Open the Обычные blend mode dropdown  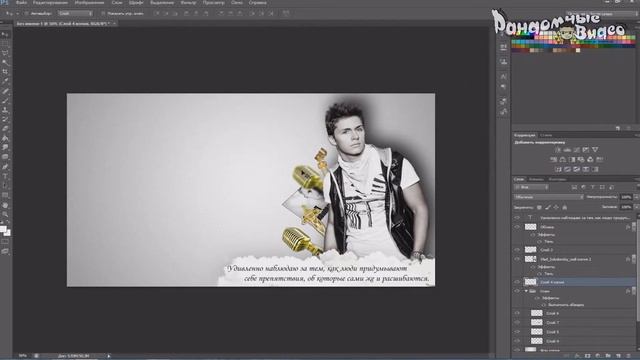click(x=549, y=197)
